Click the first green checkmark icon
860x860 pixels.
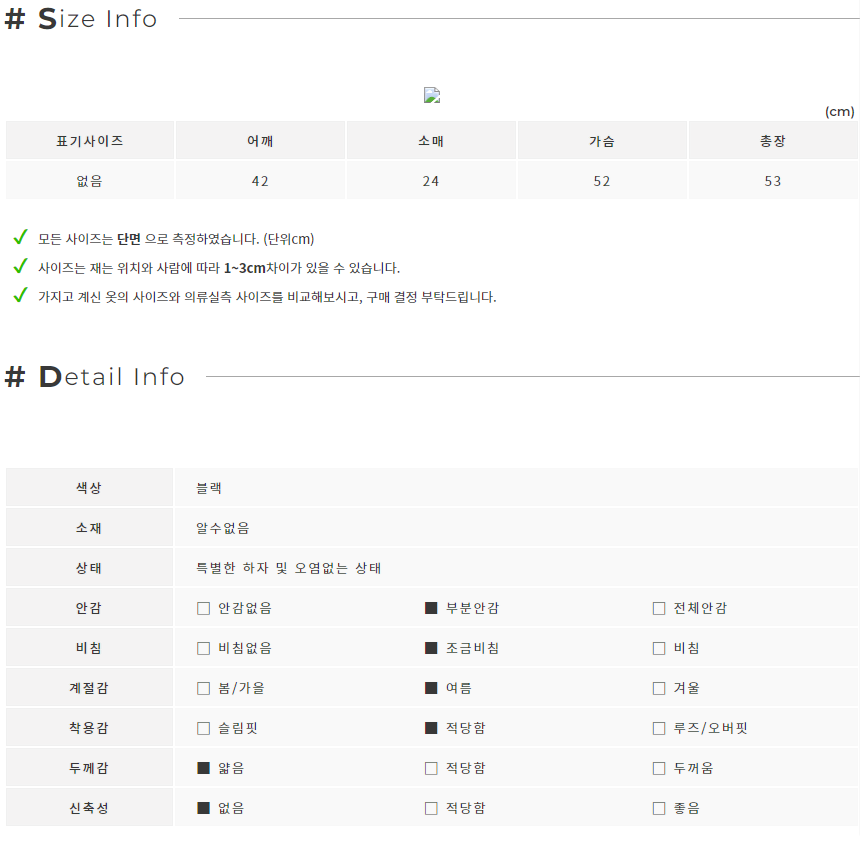point(20,237)
